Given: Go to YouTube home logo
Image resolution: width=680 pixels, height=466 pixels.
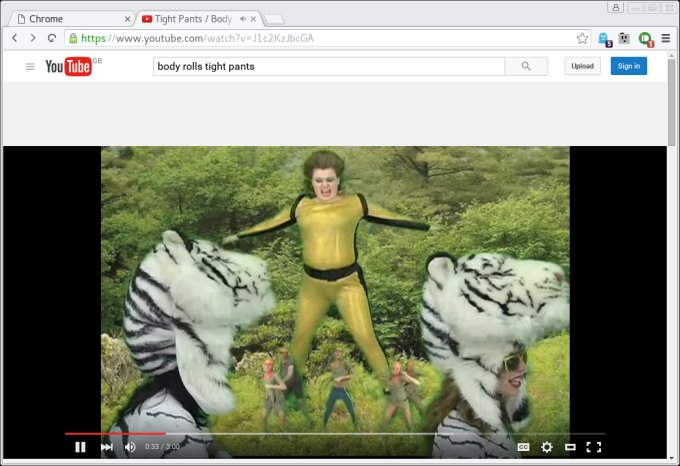Looking at the screenshot, I should tap(69, 66).
